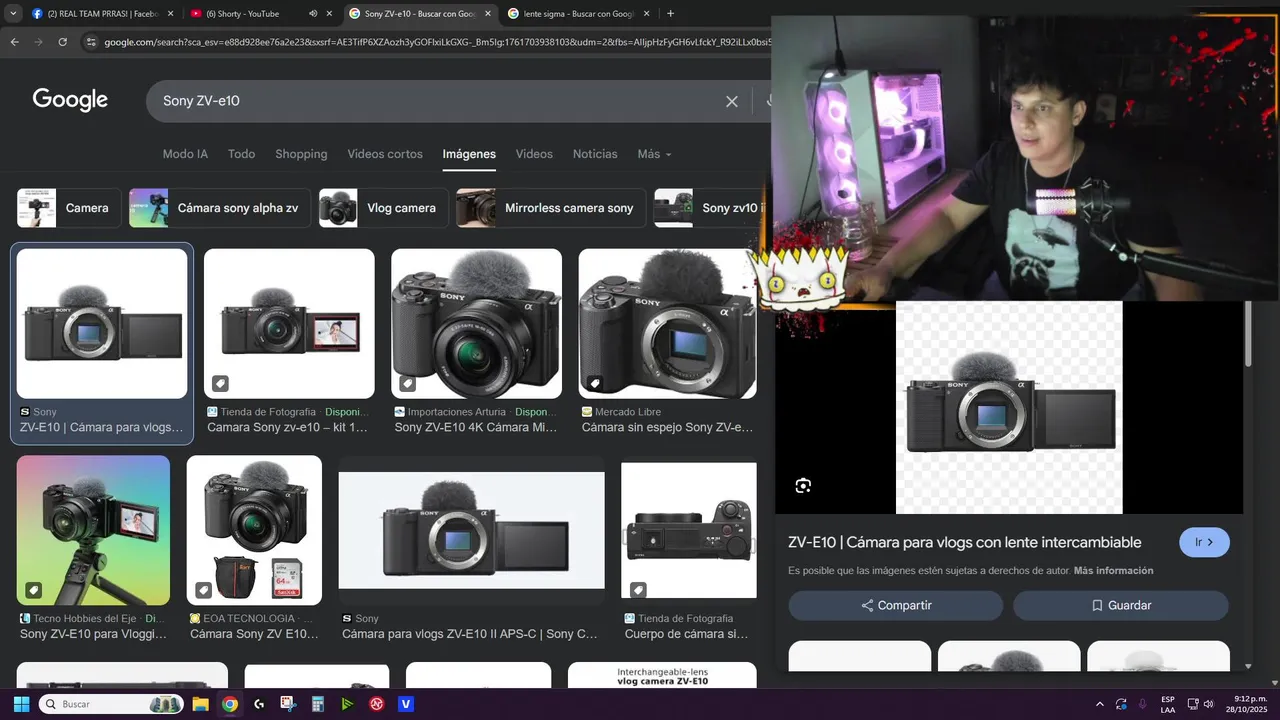
Task: Click the Compartir button
Action: point(896,605)
